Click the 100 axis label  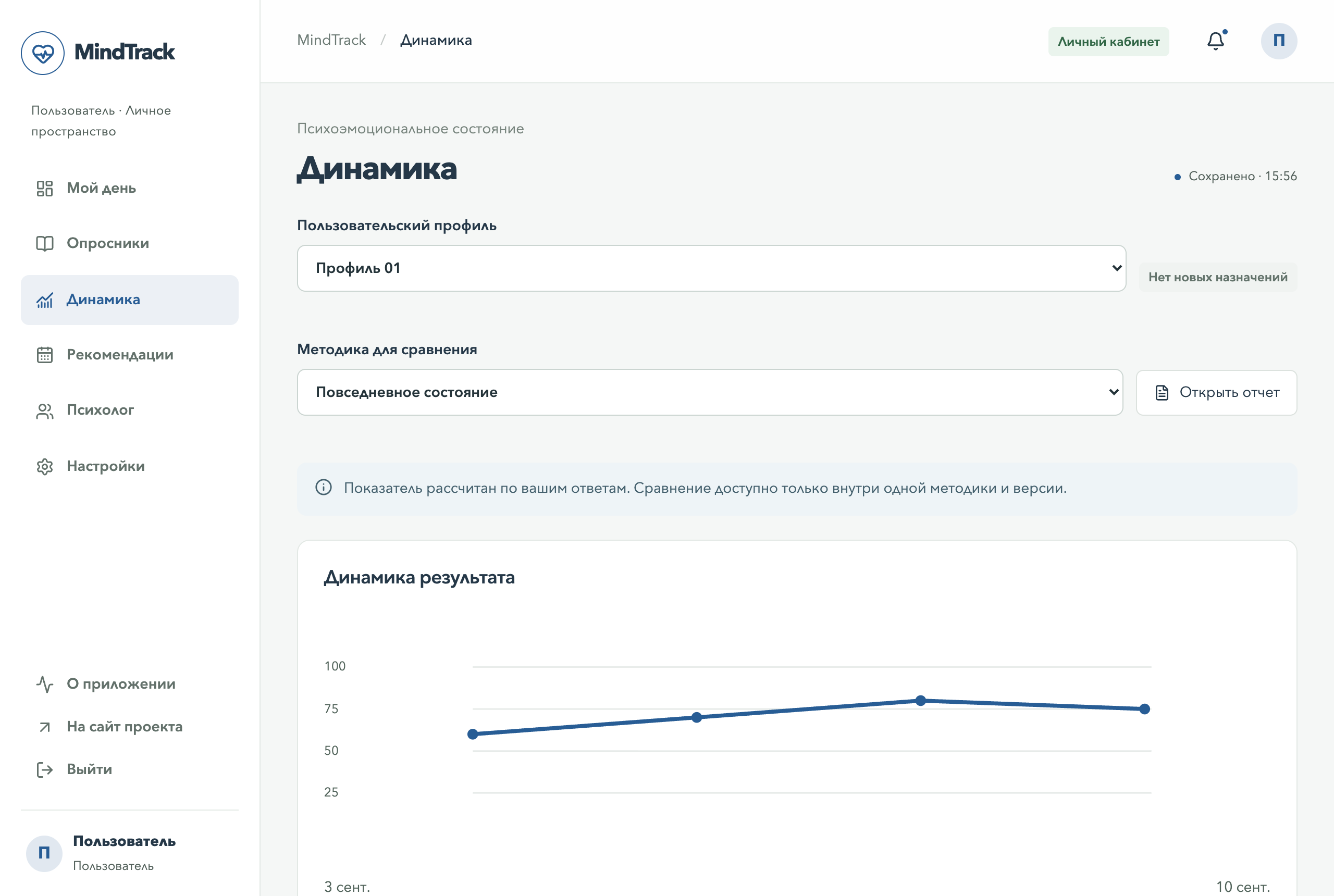click(x=335, y=666)
